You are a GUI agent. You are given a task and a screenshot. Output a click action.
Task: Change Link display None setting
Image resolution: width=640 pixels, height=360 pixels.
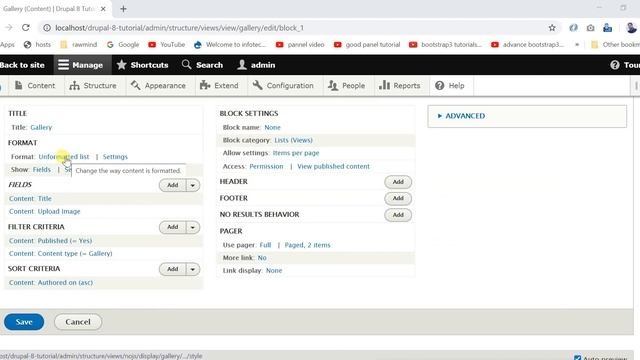pyautogui.click(x=274, y=271)
